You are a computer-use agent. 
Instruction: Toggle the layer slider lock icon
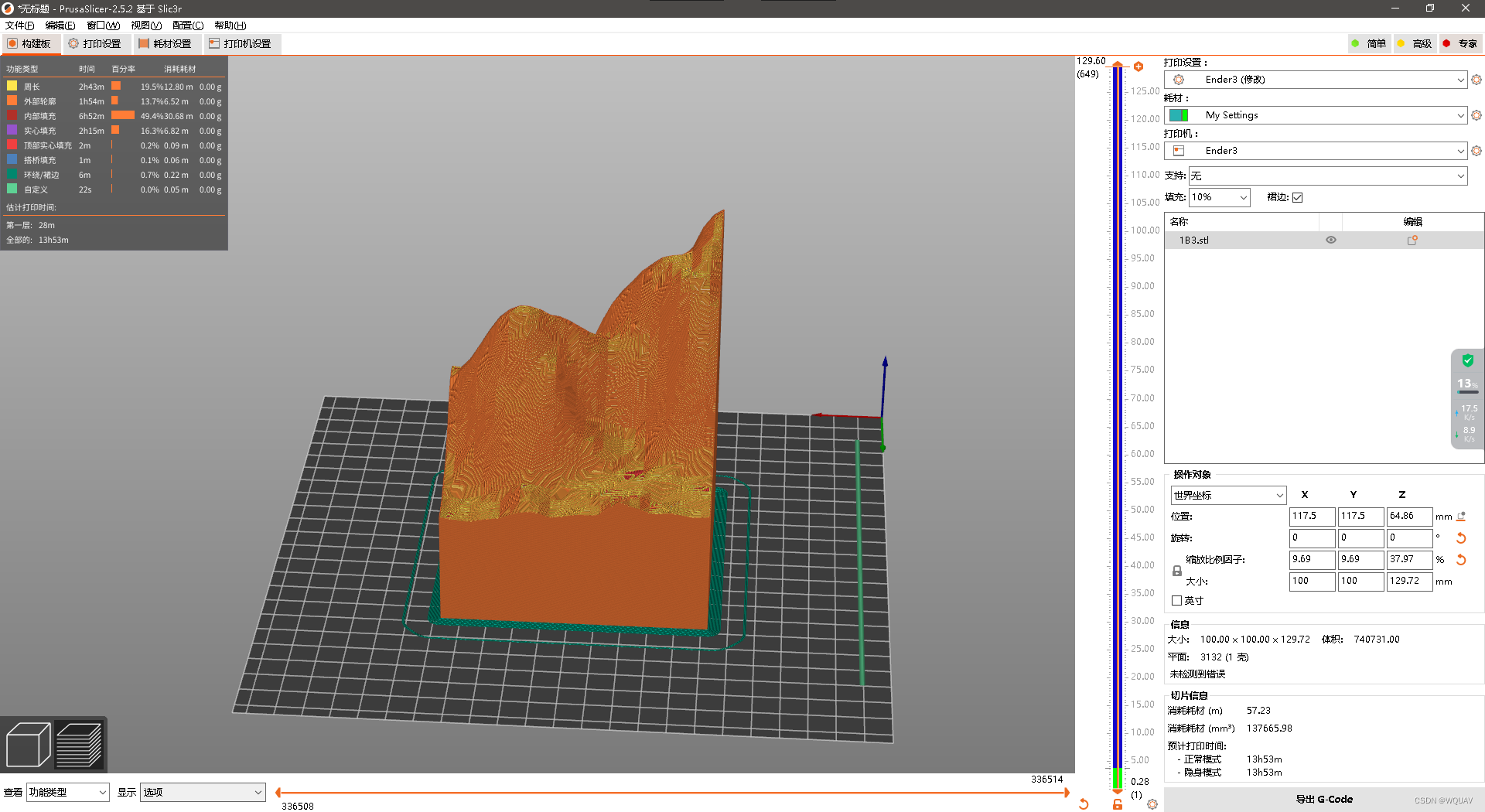click(x=1118, y=804)
